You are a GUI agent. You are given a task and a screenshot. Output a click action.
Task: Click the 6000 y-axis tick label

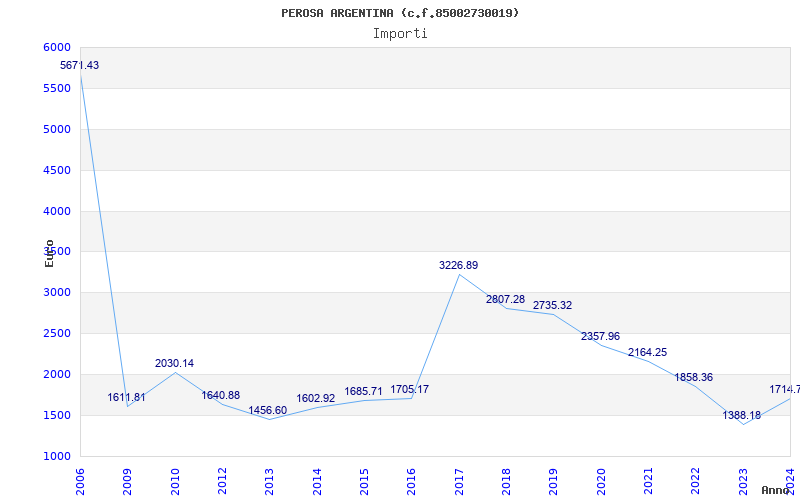pos(57,47)
